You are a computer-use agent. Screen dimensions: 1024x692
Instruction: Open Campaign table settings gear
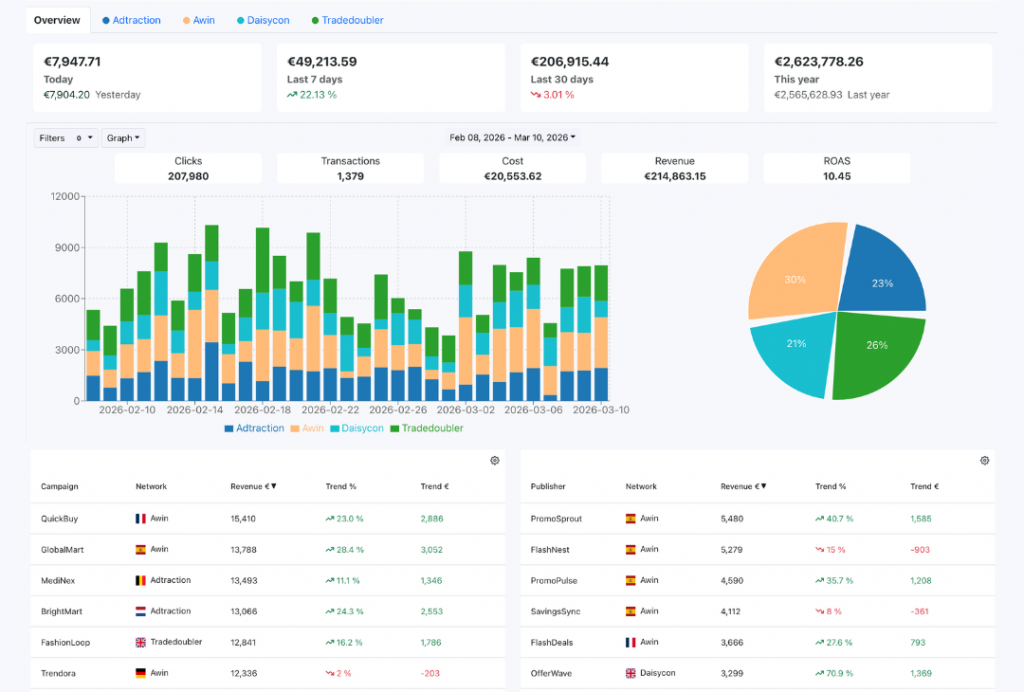[494, 461]
